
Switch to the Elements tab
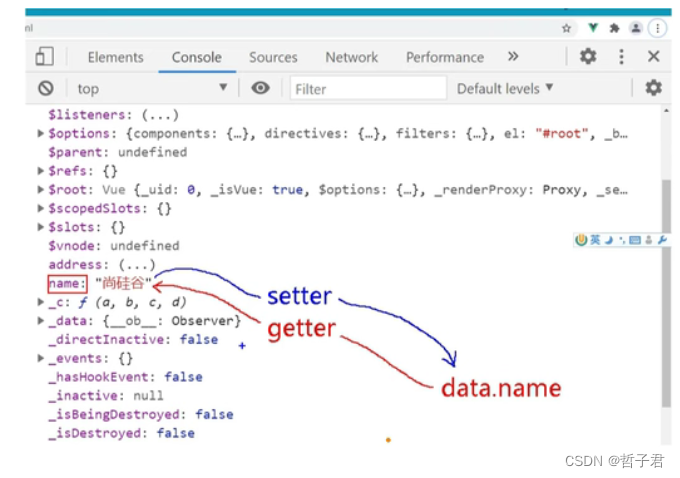point(115,57)
